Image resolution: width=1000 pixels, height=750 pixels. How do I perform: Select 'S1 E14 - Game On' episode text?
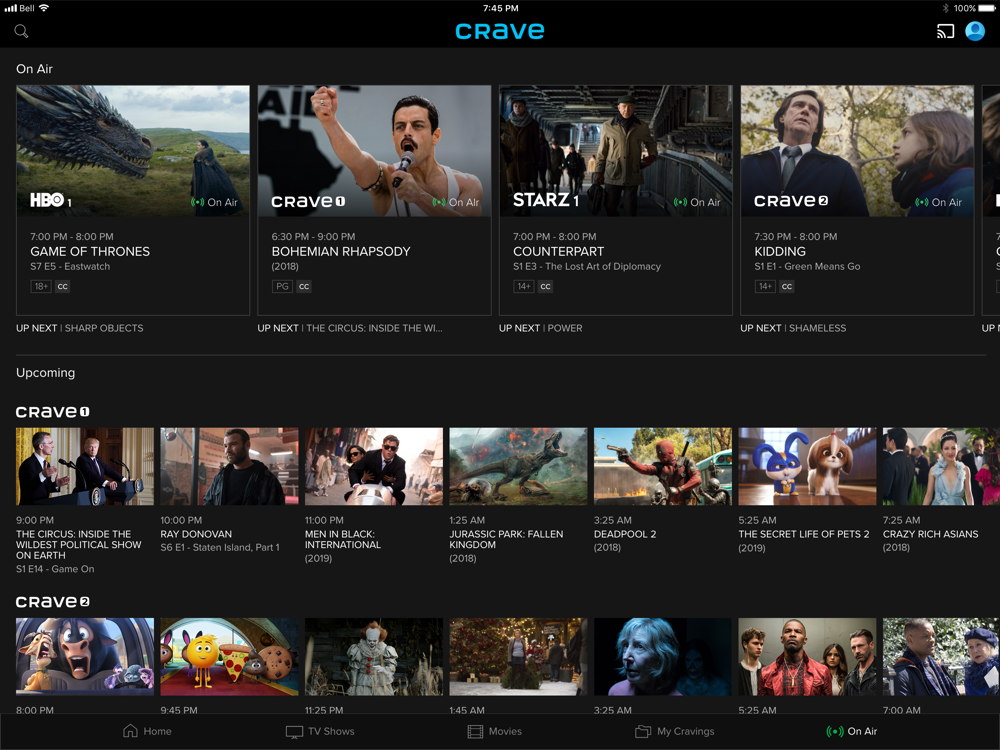(55, 569)
